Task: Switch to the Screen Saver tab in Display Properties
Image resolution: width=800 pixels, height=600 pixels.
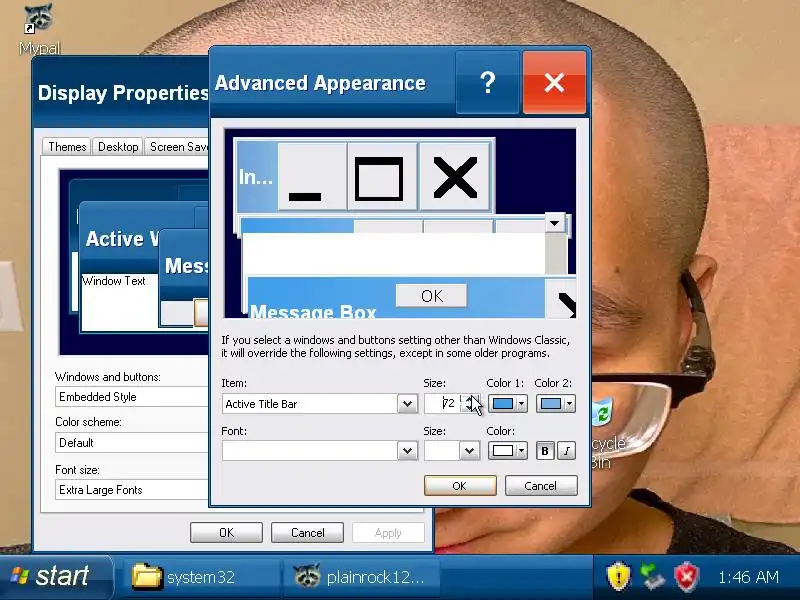Action: click(x=178, y=147)
